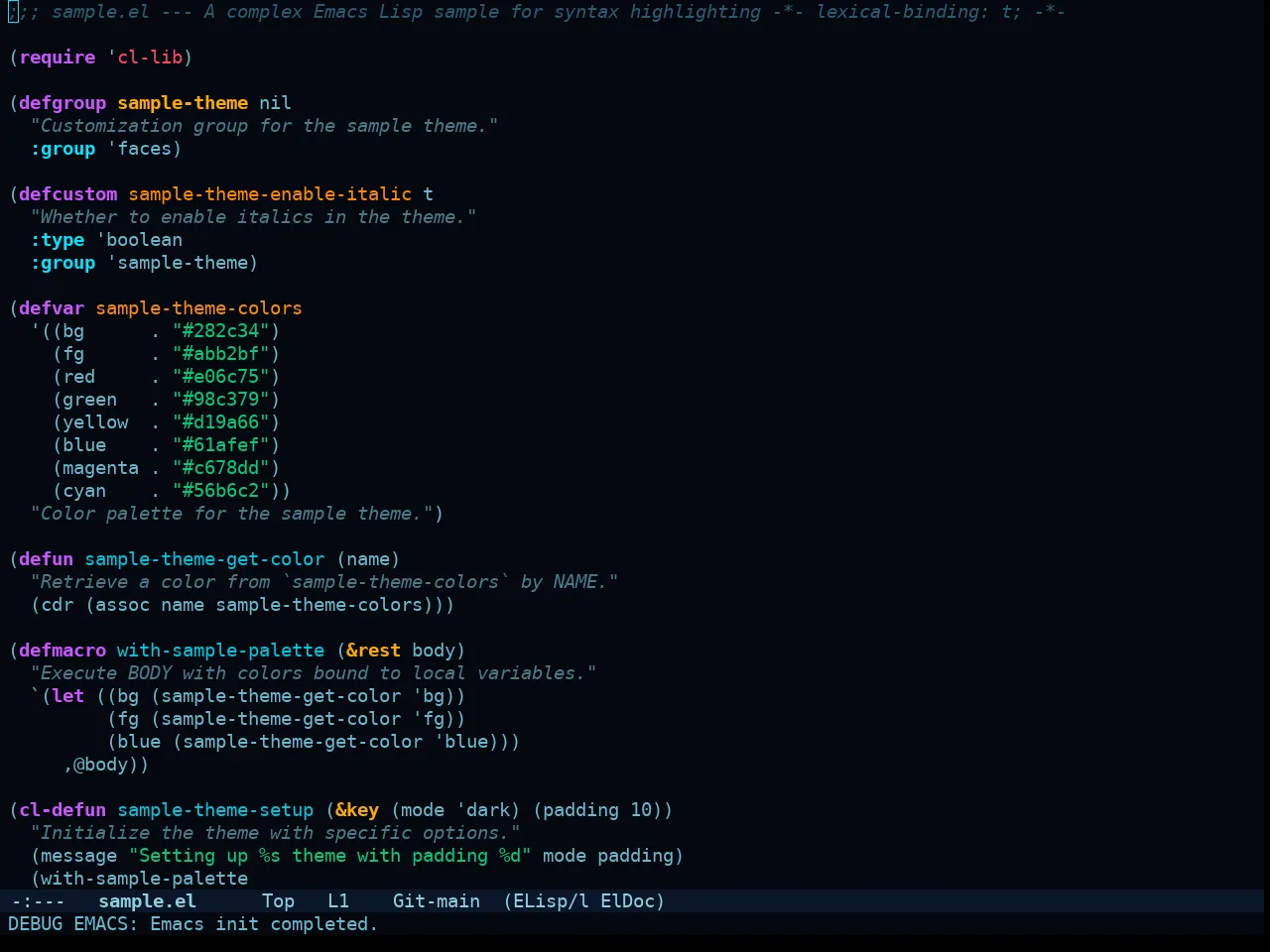The height and width of the screenshot is (952, 1270).
Task: Click the "#282c34" color string
Action: click(x=221, y=330)
